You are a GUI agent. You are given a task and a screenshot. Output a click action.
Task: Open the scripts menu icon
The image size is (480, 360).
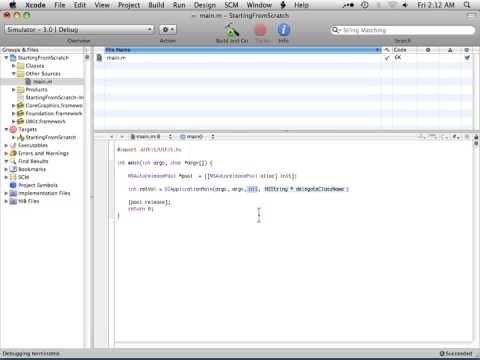click(283, 5)
